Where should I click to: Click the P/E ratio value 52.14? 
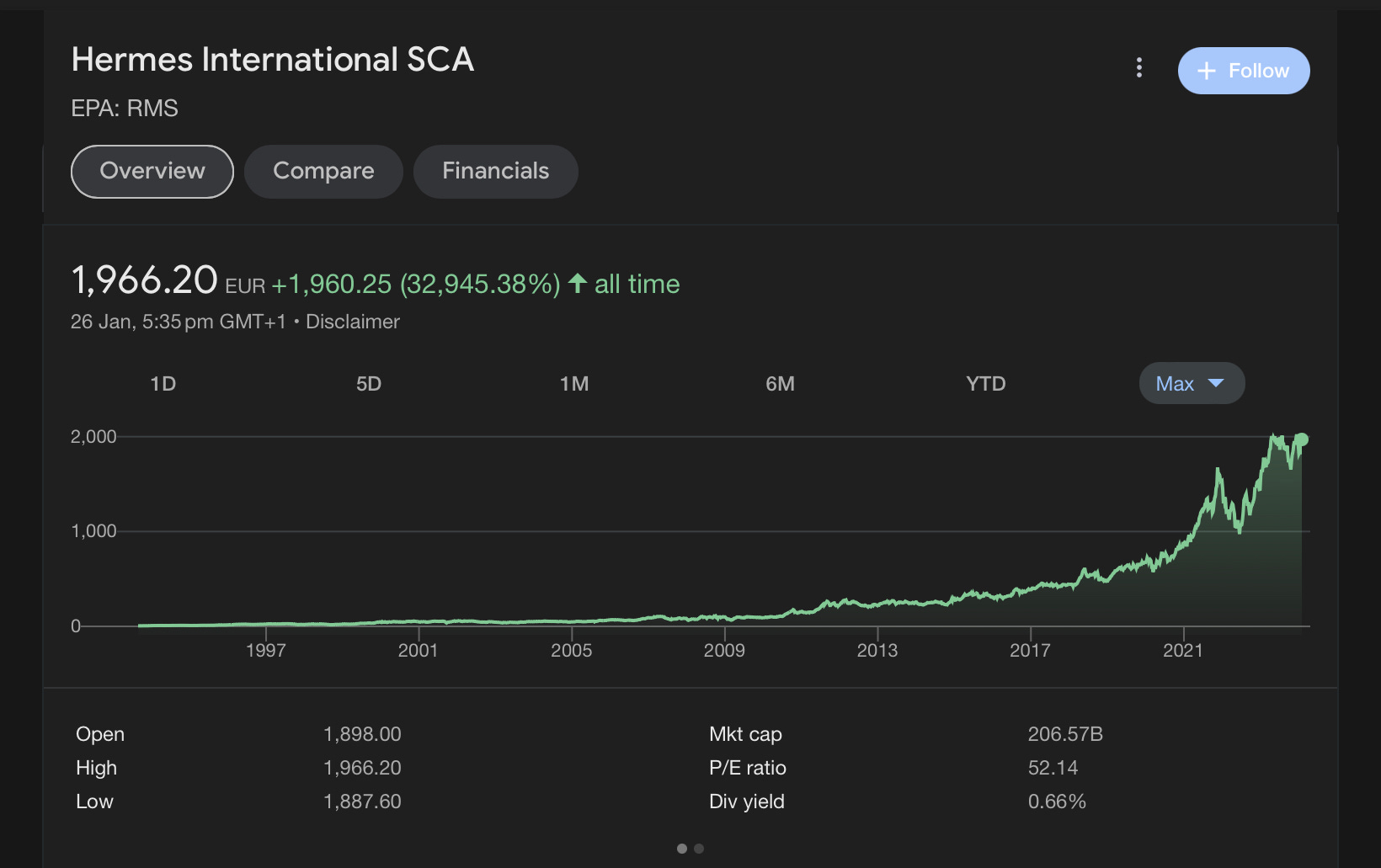(x=1053, y=768)
